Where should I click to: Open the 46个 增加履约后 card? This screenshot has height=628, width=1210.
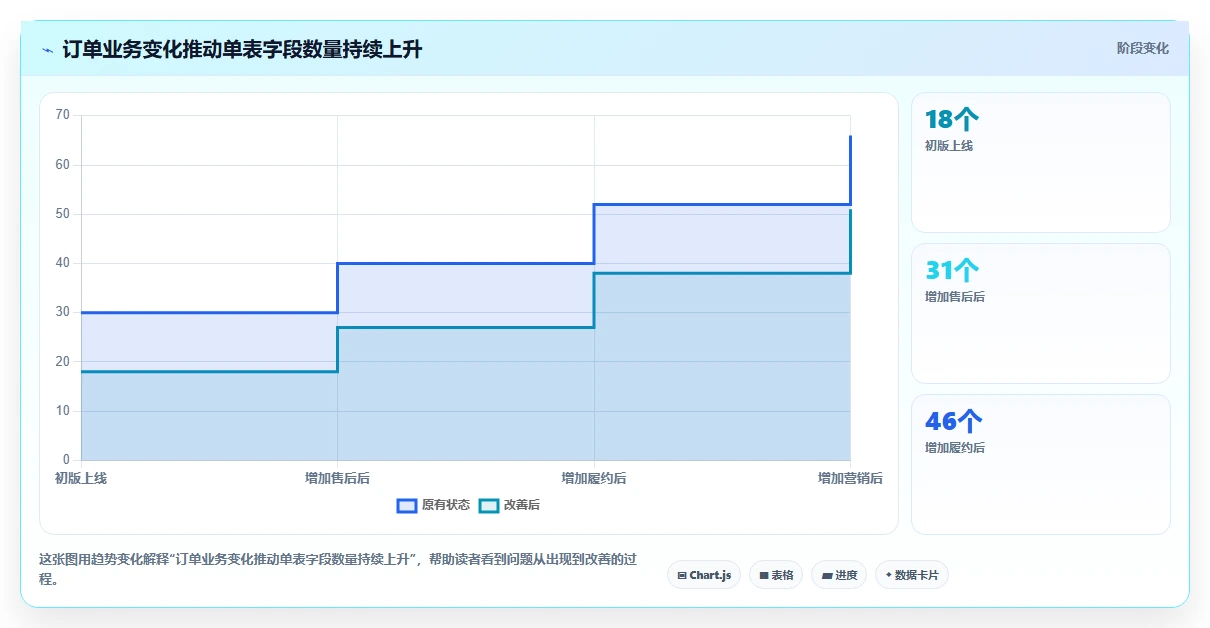coord(1040,464)
